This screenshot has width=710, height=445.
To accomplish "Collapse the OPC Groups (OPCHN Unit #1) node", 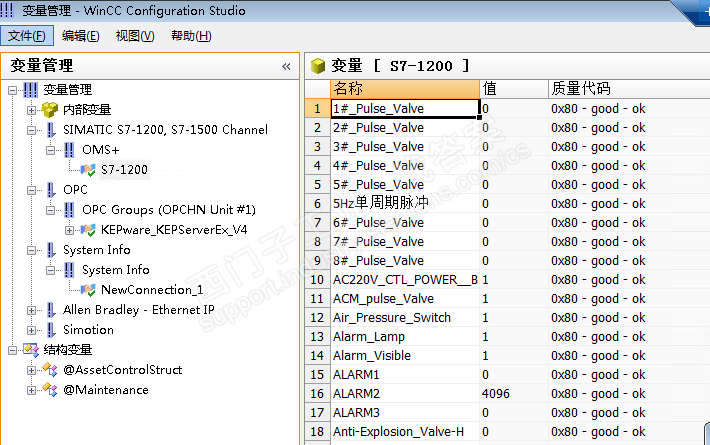I will coord(50,210).
